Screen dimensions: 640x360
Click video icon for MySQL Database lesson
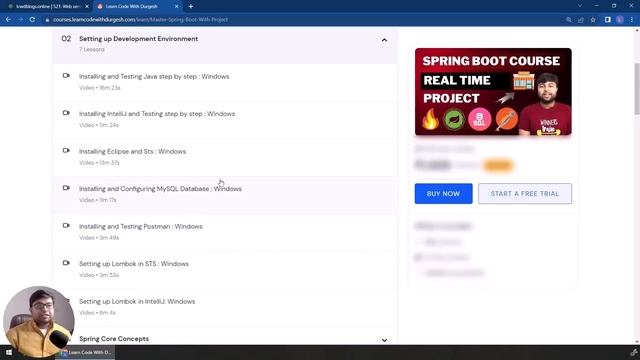pyautogui.click(x=66, y=188)
